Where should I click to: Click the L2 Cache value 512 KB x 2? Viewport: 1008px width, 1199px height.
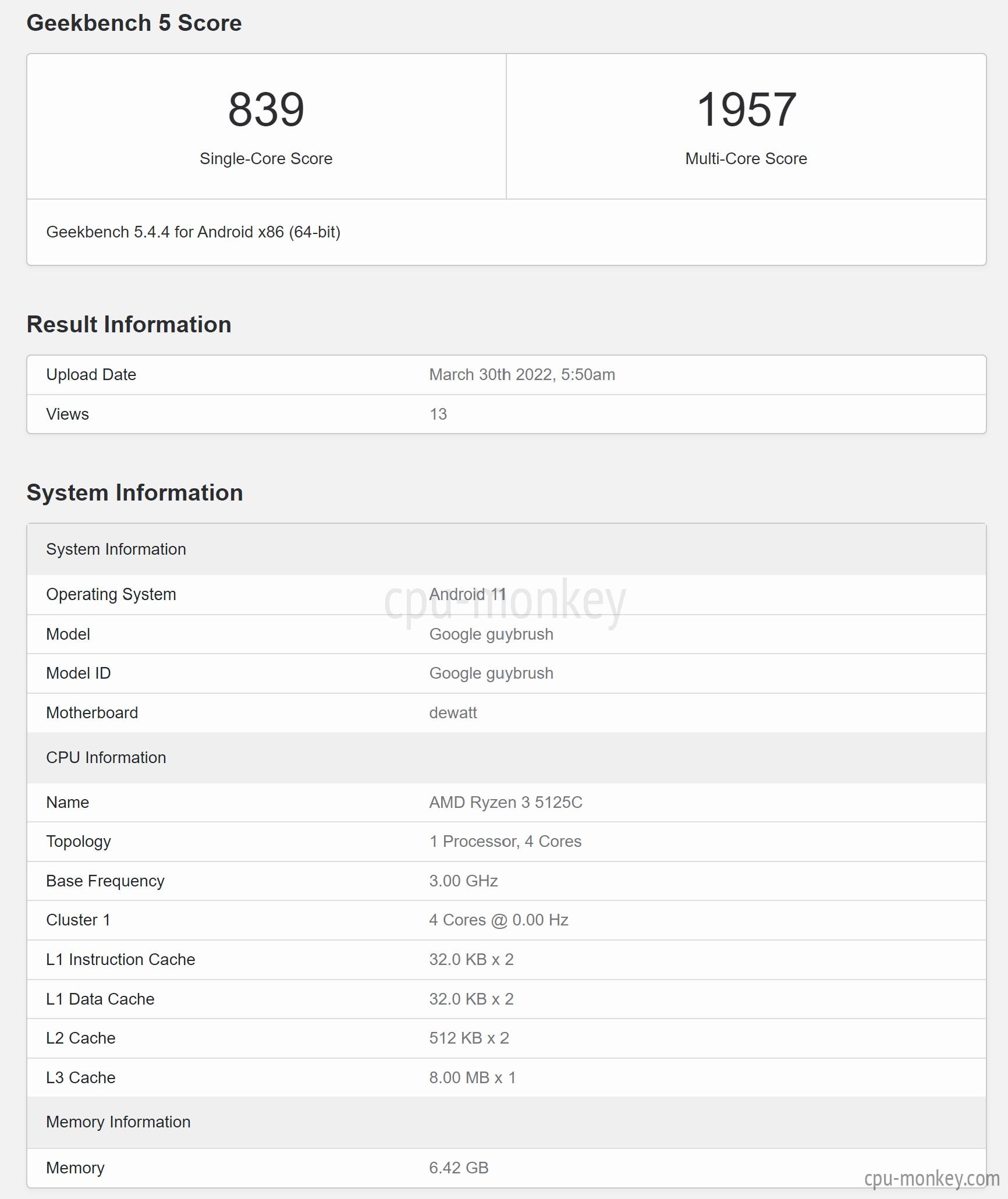click(x=469, y=1038)
